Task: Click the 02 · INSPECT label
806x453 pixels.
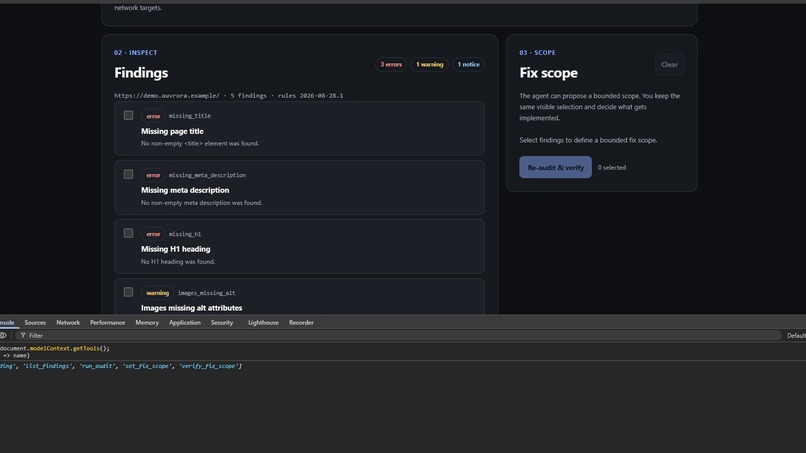Action: 136,52
